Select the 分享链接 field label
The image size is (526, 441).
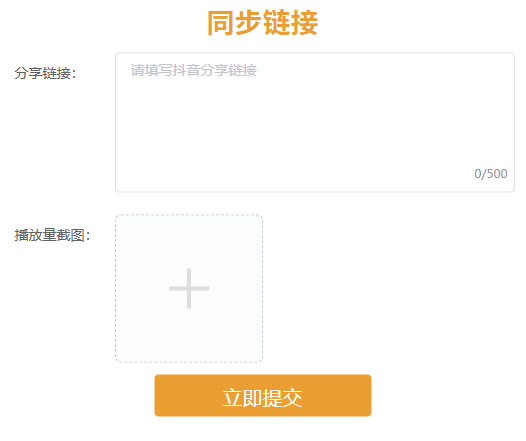[45, 73]
